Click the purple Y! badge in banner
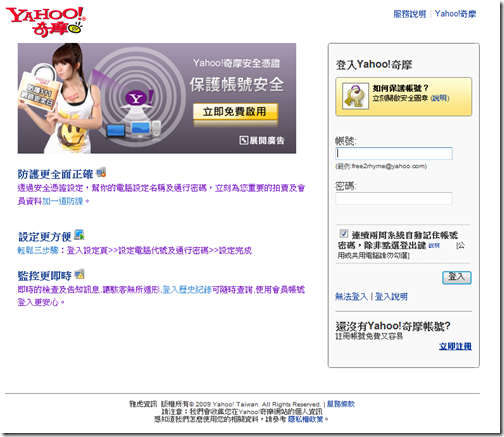 click(x=138, y=98)
